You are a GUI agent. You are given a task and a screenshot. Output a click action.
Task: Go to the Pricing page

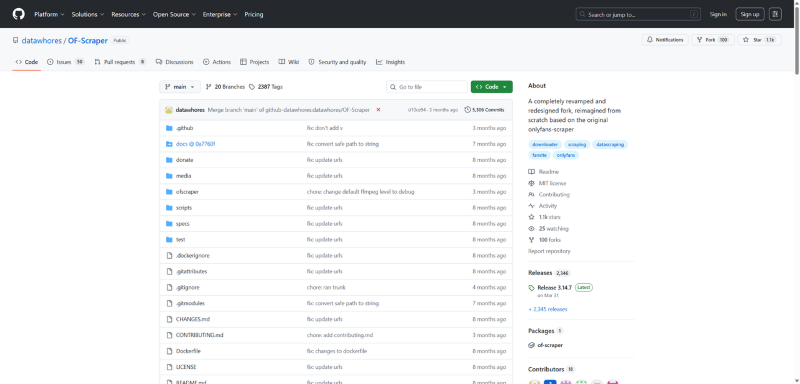click(254, 14)
